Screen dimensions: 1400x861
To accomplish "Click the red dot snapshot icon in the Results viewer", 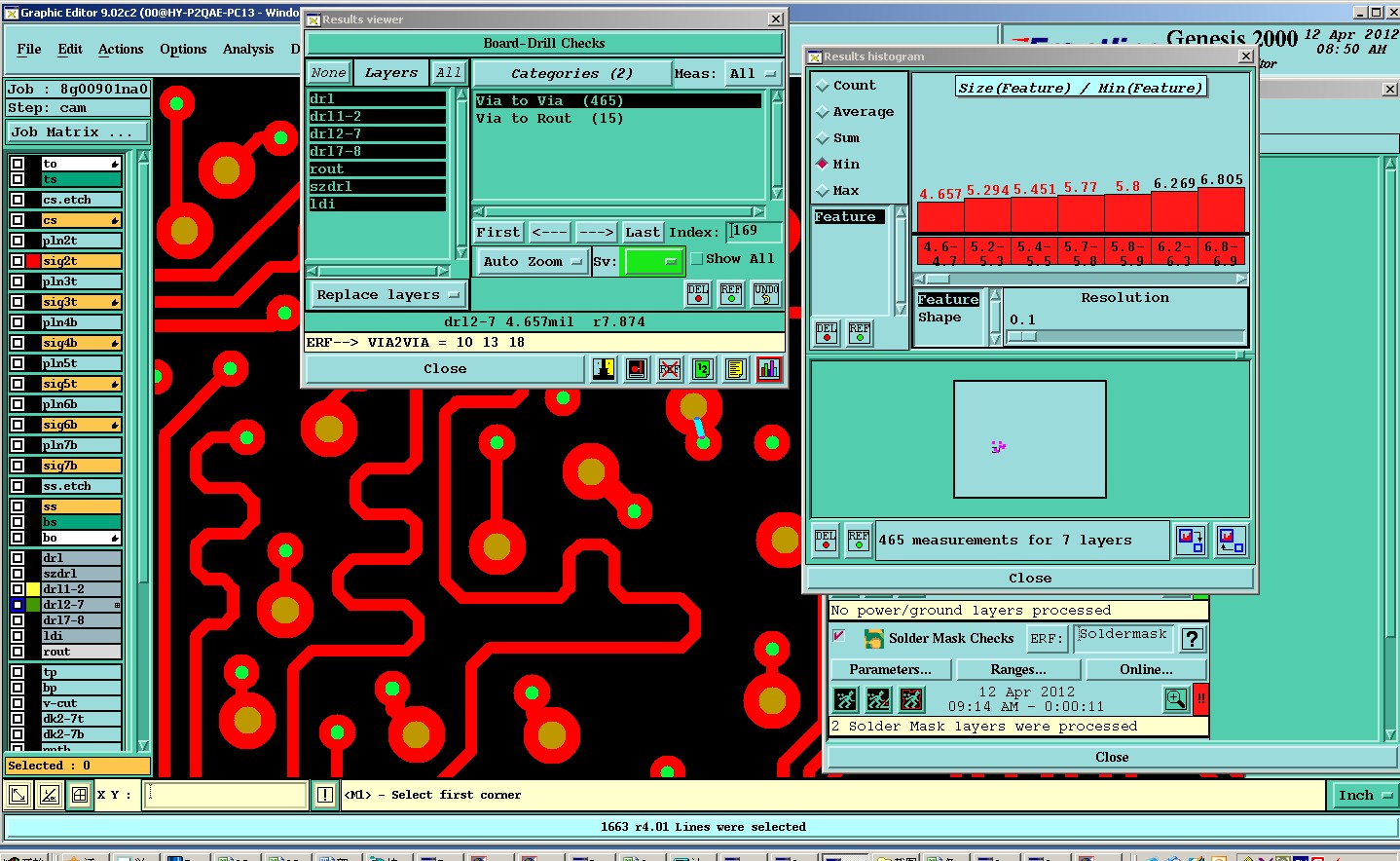I will point(637,369).
